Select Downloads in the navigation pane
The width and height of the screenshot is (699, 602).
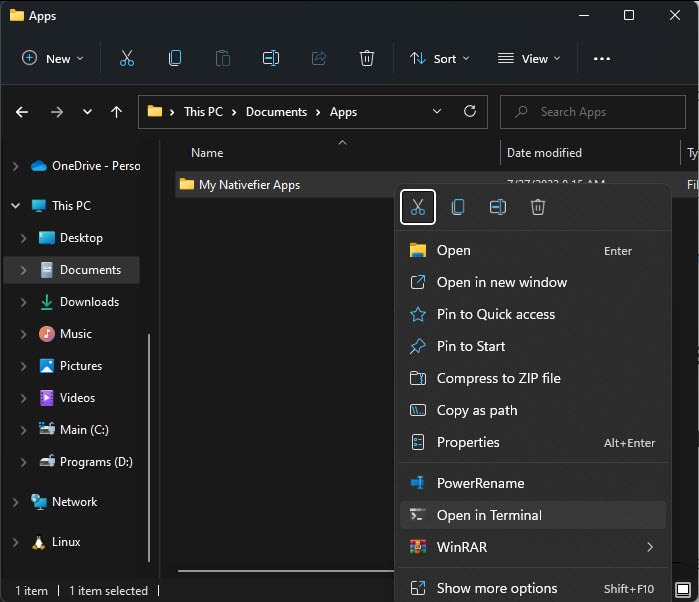[x=89, y=302]
